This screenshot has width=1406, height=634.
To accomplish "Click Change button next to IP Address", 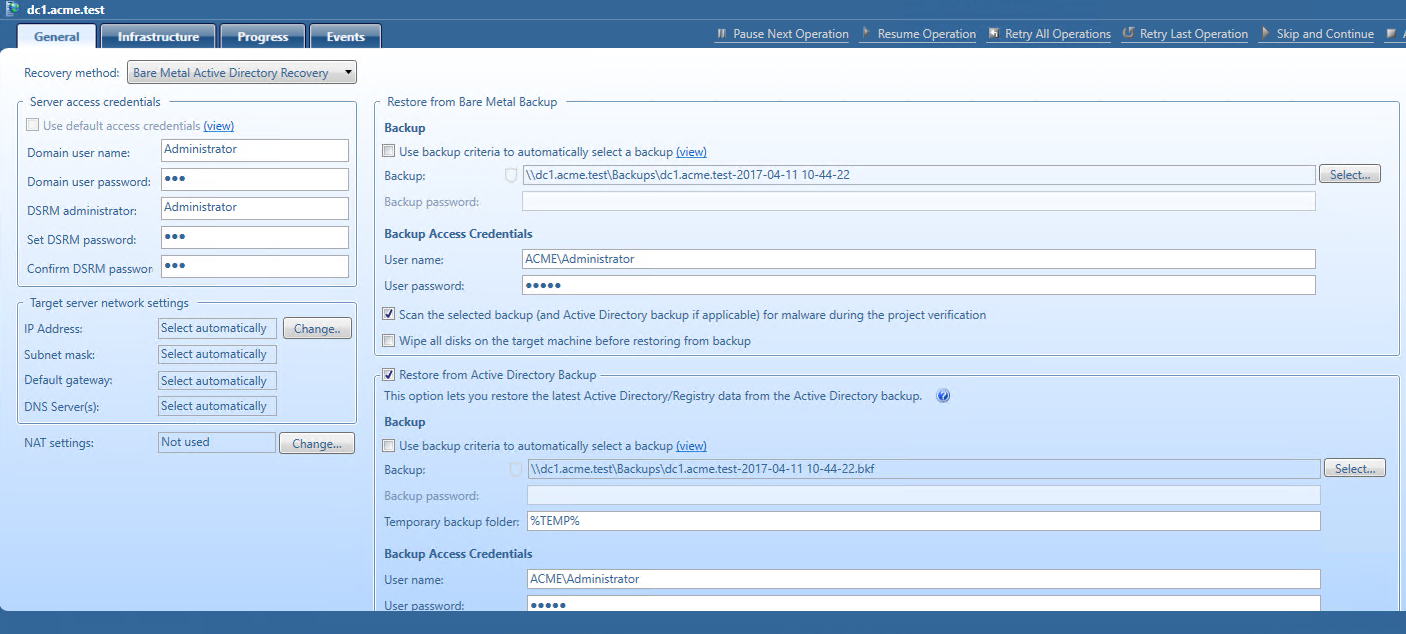I will (x=317, y=328).
